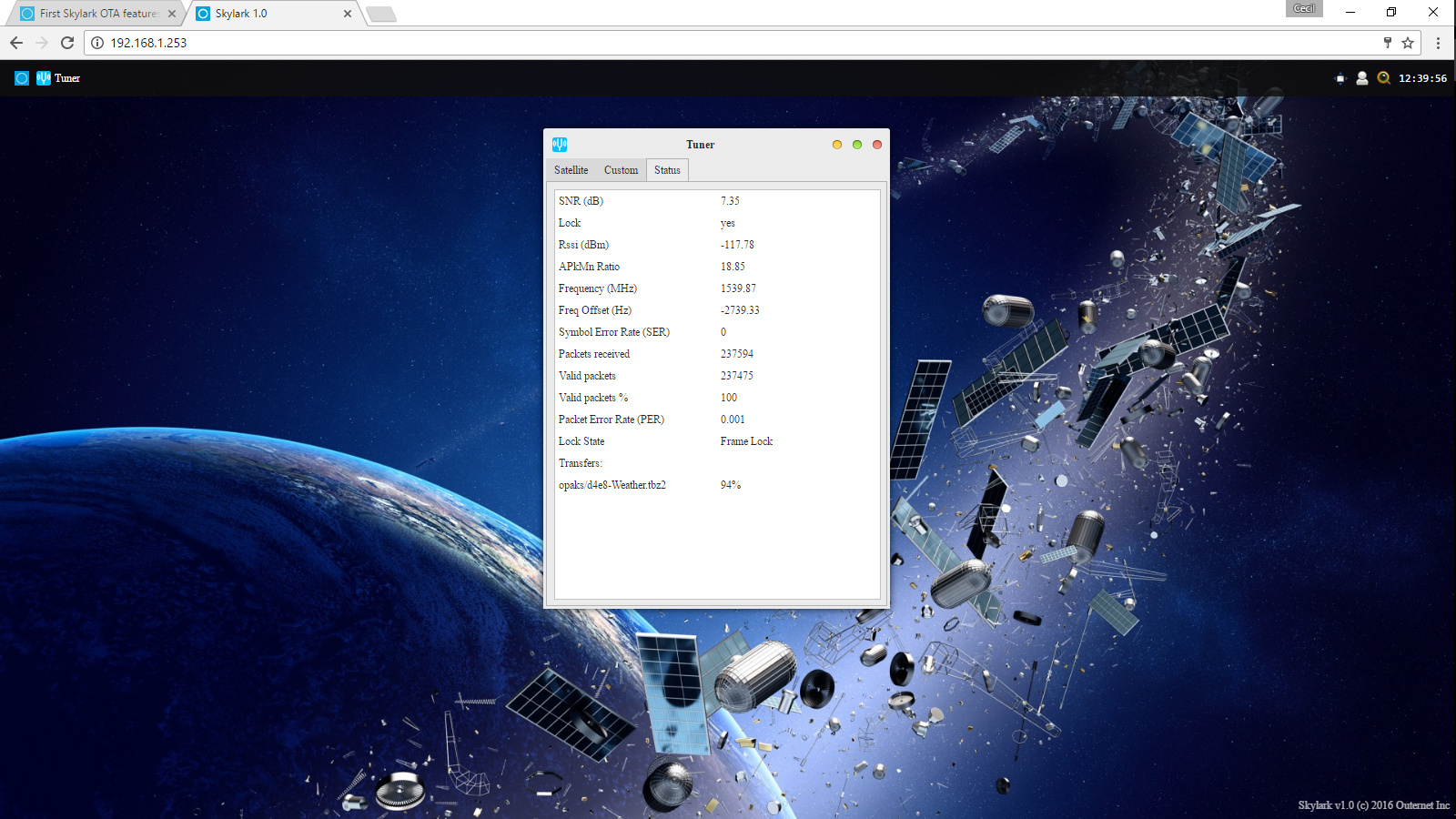Click the site information icon in address bar

click(97, 43)
